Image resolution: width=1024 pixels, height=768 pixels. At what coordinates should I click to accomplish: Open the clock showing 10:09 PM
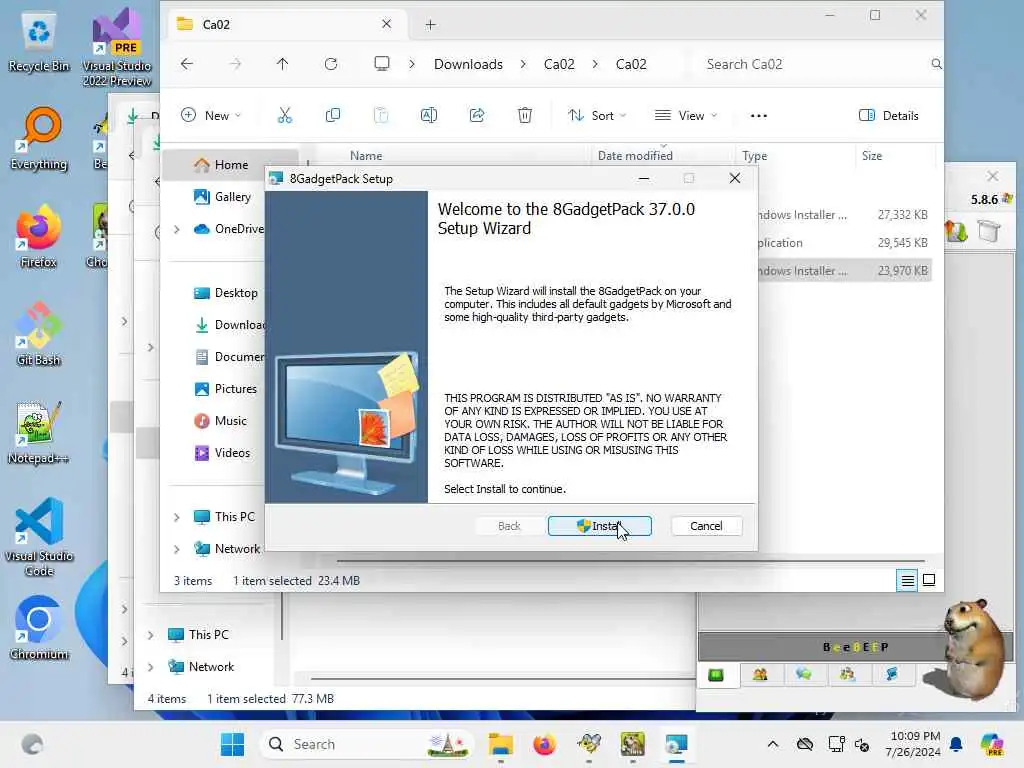913,744
